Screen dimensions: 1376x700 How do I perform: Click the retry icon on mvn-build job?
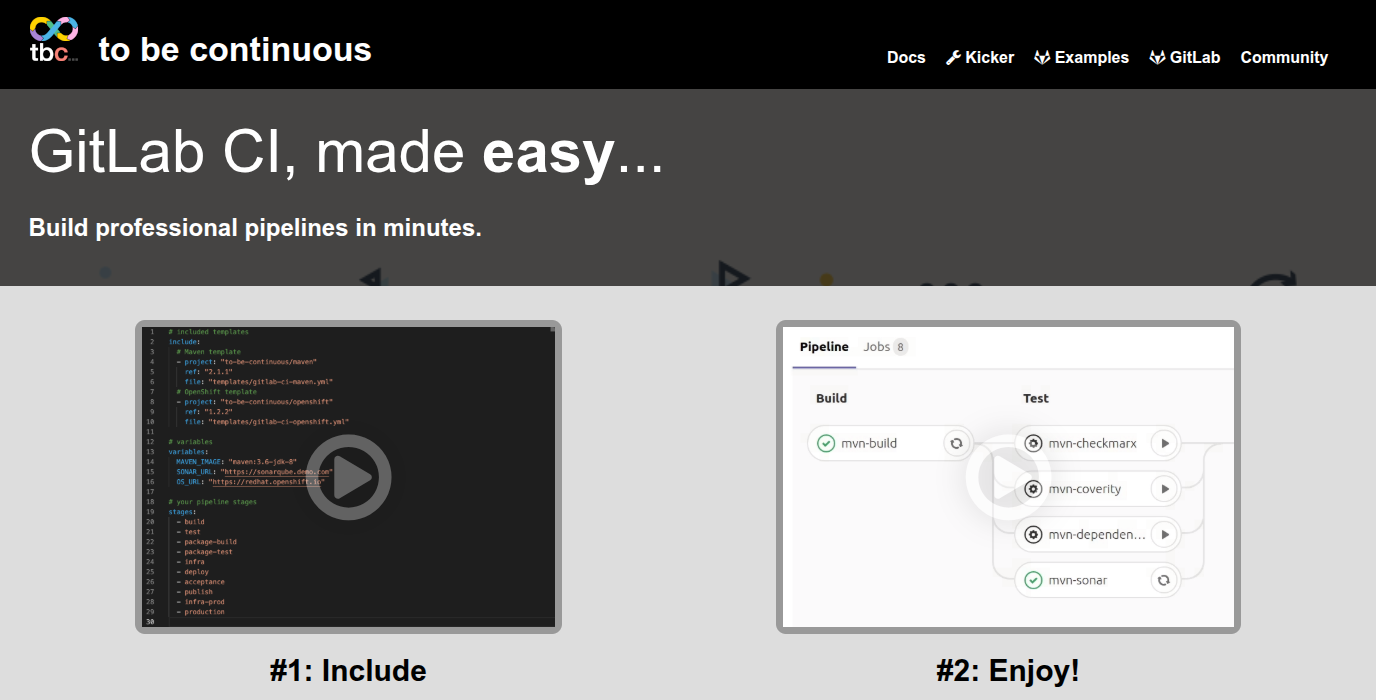956,442
